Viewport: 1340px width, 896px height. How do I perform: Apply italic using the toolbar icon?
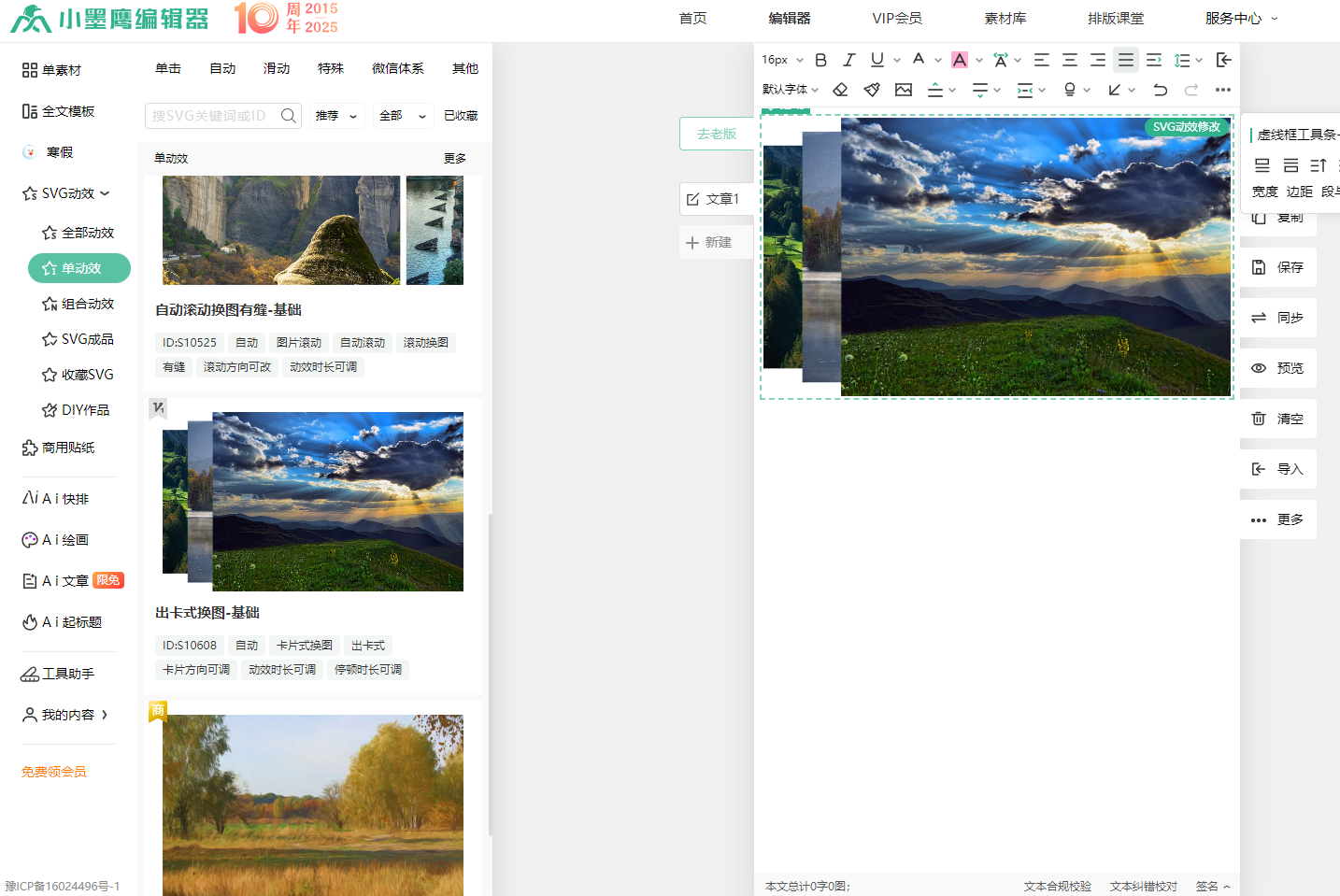(x=848, y=60)
